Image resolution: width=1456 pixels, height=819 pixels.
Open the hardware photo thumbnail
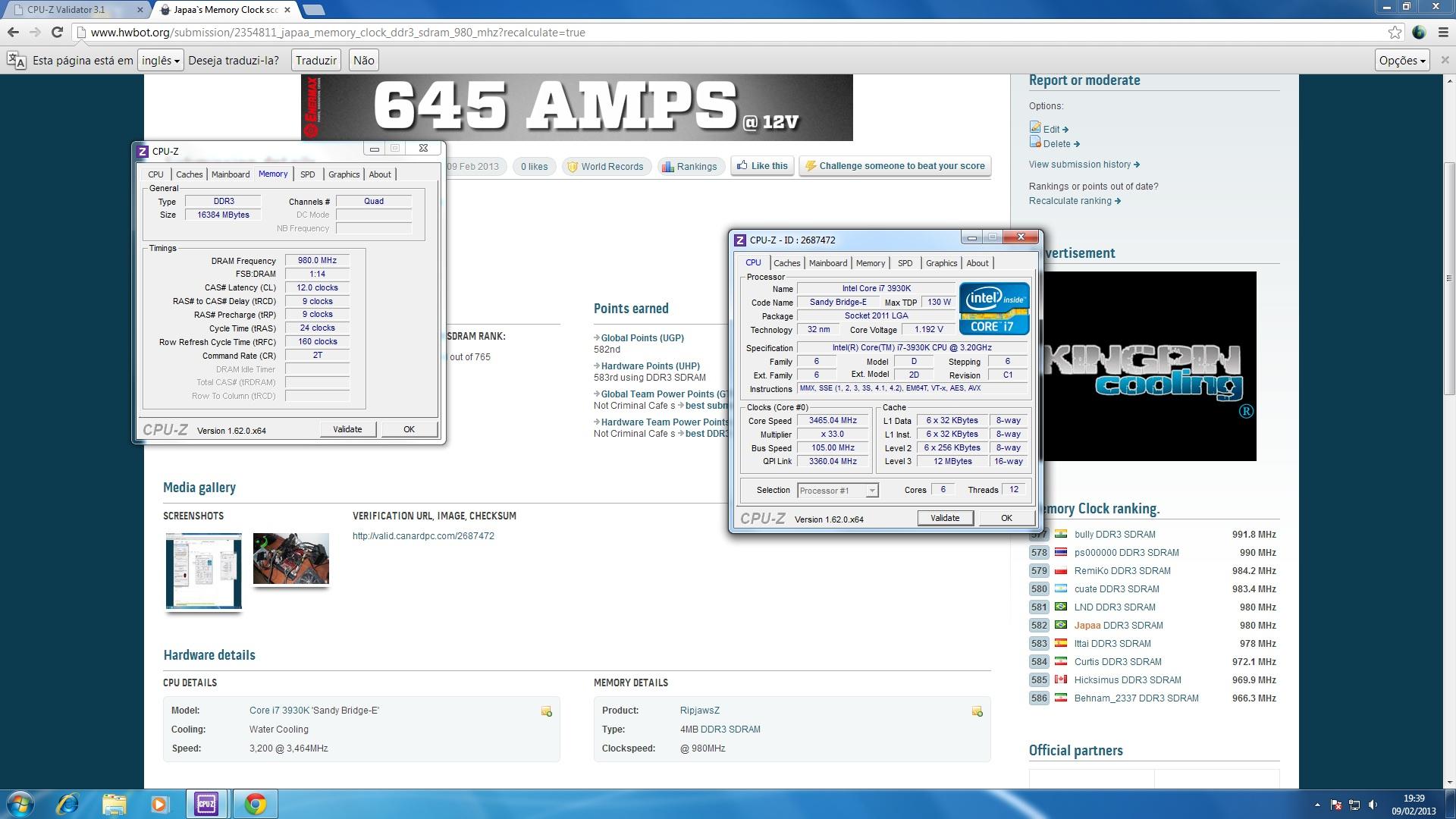click(291, 559)
